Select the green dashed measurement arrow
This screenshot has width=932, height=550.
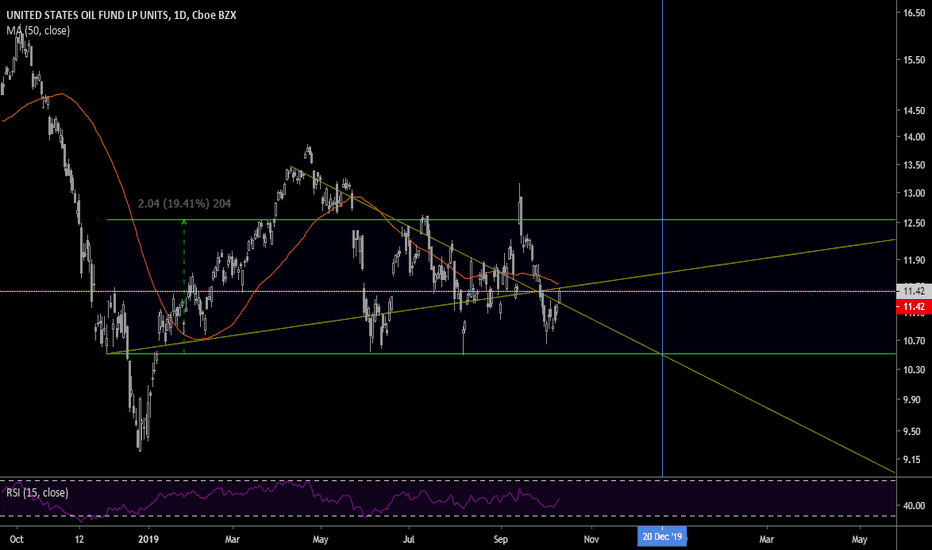click(x=184, y=287)
